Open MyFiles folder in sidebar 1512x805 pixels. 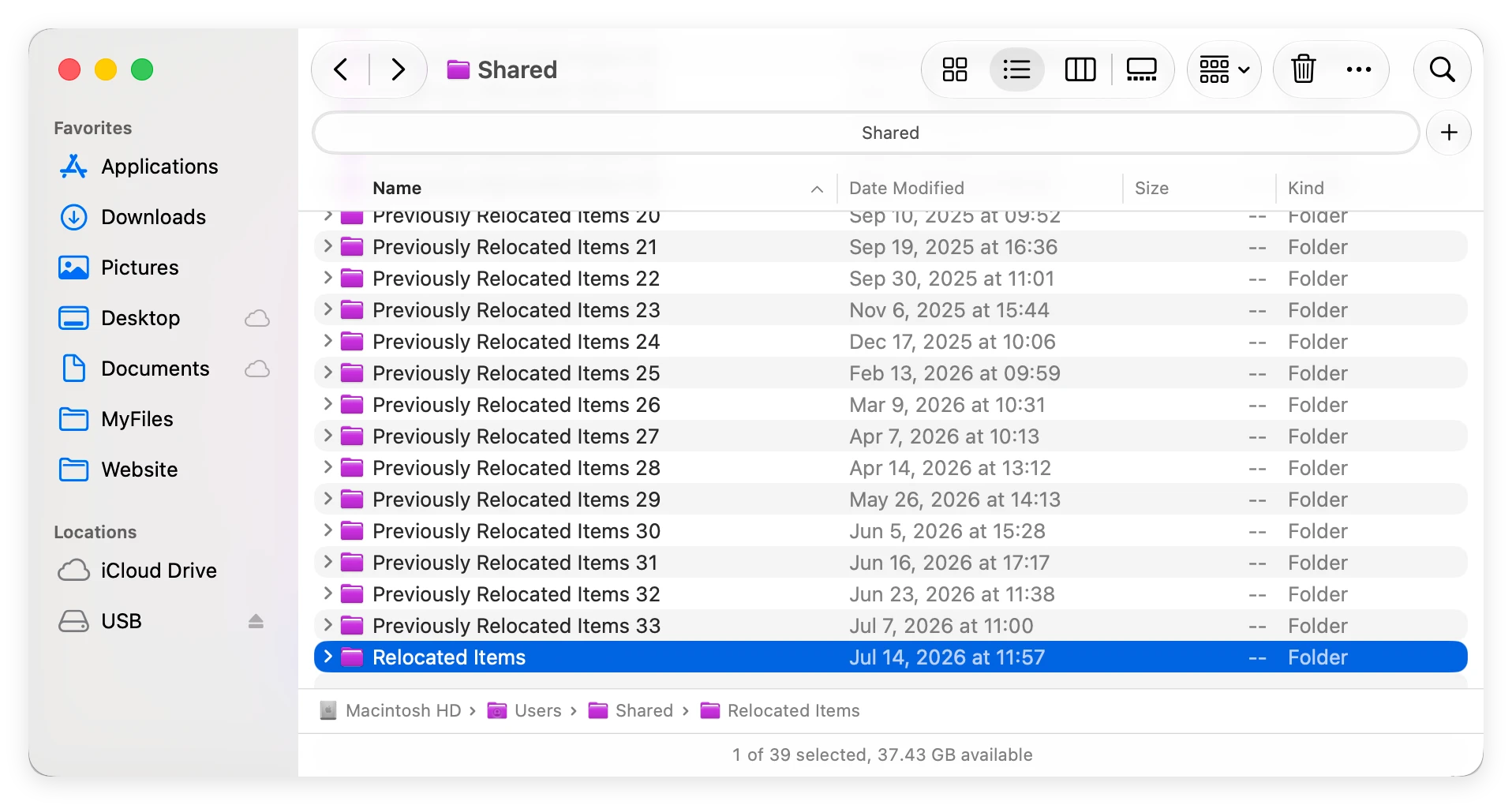click(x=116, y=419)
